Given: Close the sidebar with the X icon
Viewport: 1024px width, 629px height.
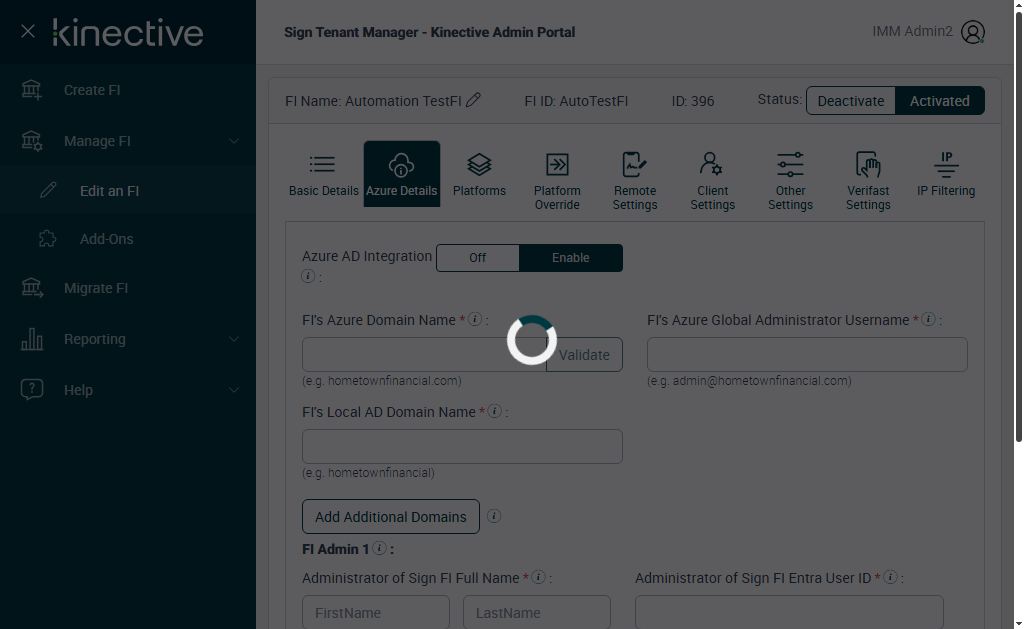Looking at the screenshot, I should (x=27, y=31).
